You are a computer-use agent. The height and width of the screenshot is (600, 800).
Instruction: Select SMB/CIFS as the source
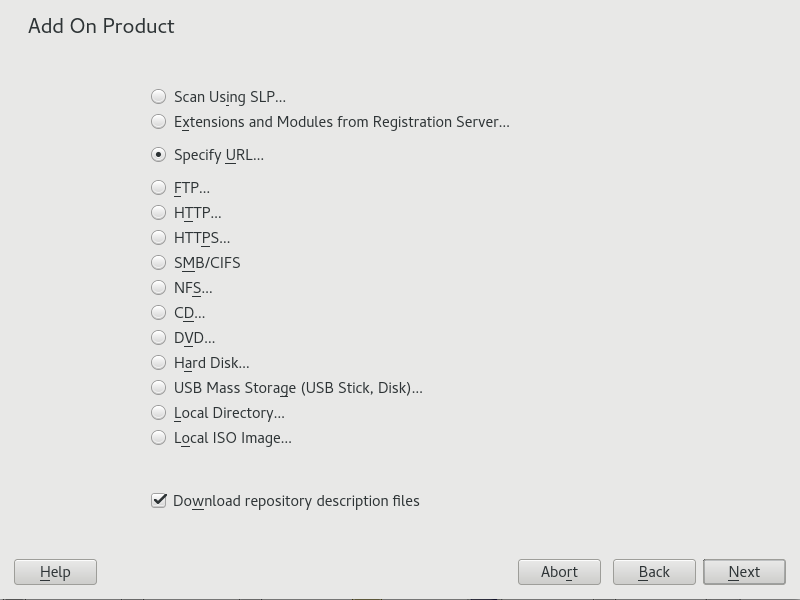pyautogui.click(x=159, y=262)
